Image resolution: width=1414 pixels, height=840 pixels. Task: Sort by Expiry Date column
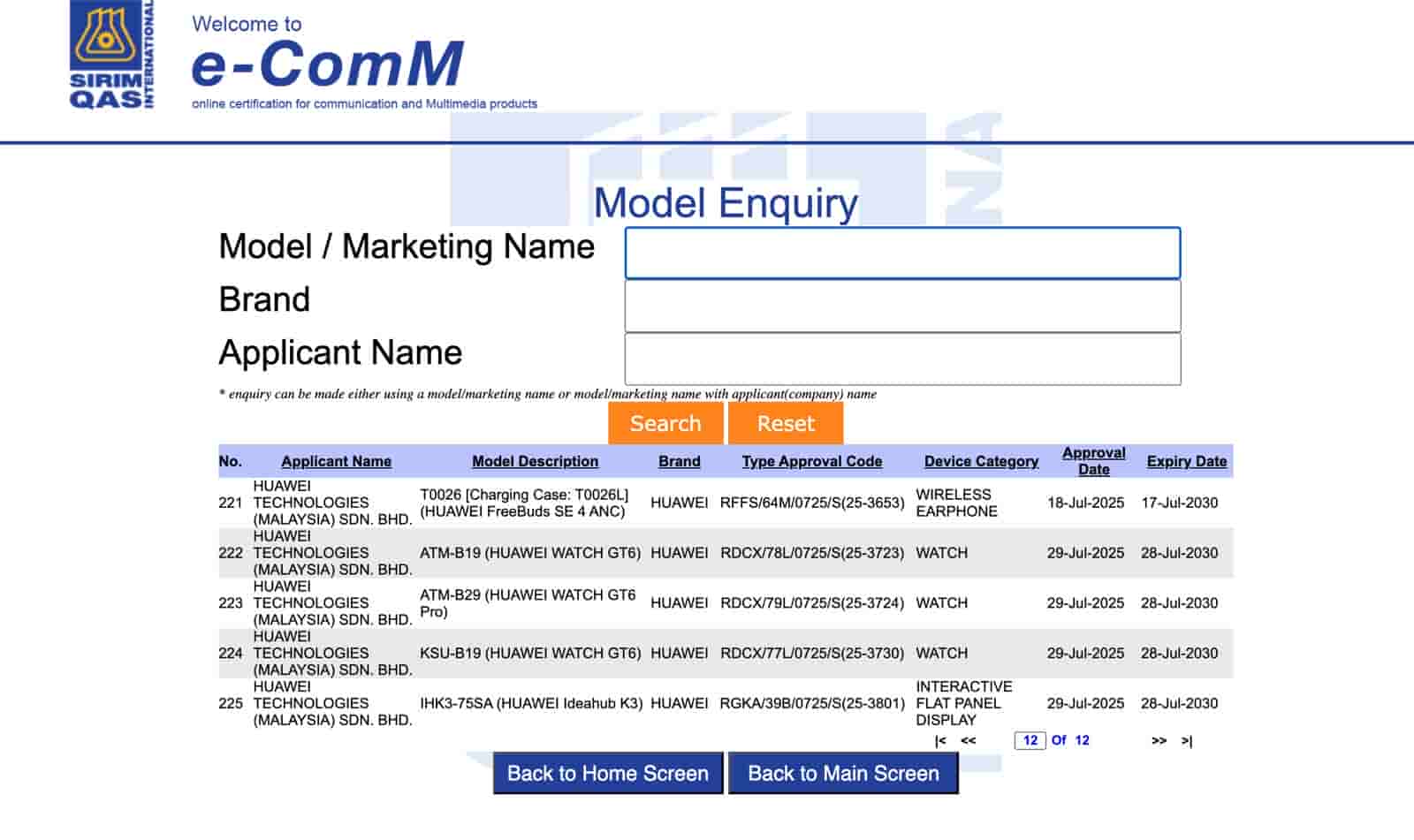click(1186, 461)
